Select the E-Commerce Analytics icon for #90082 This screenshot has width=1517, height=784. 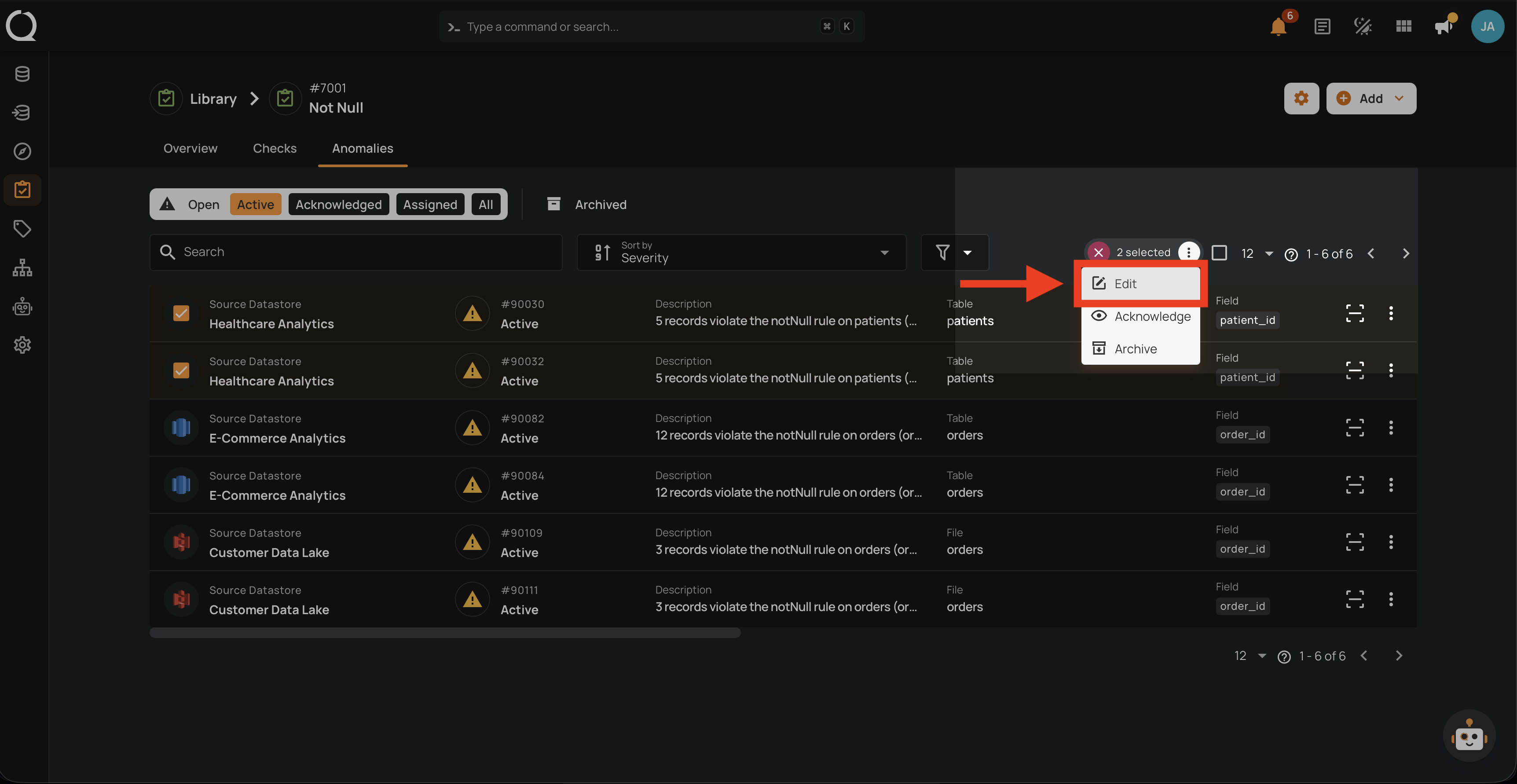(x=181, y=428)
